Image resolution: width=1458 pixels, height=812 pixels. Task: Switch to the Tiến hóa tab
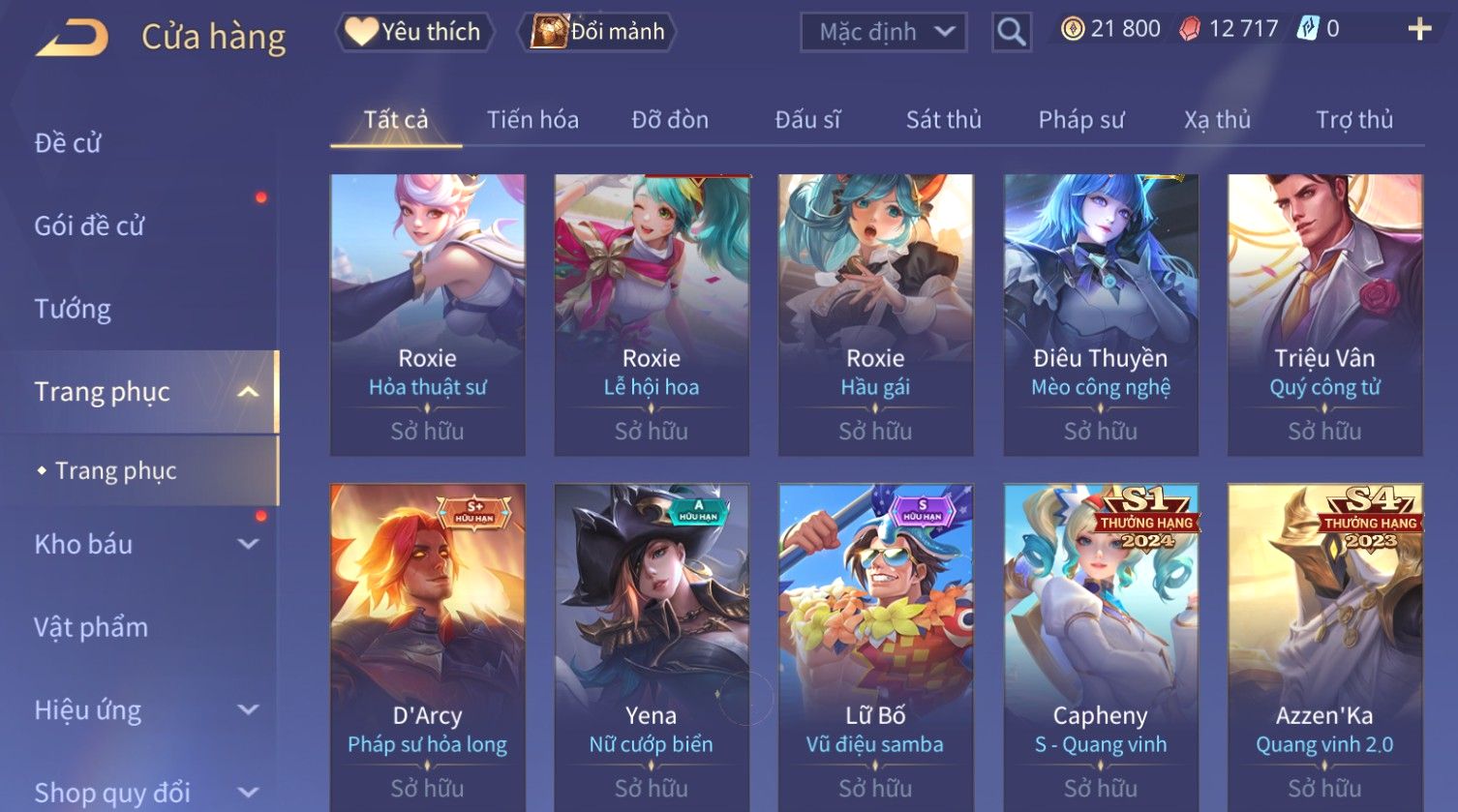tap(532, 120)
